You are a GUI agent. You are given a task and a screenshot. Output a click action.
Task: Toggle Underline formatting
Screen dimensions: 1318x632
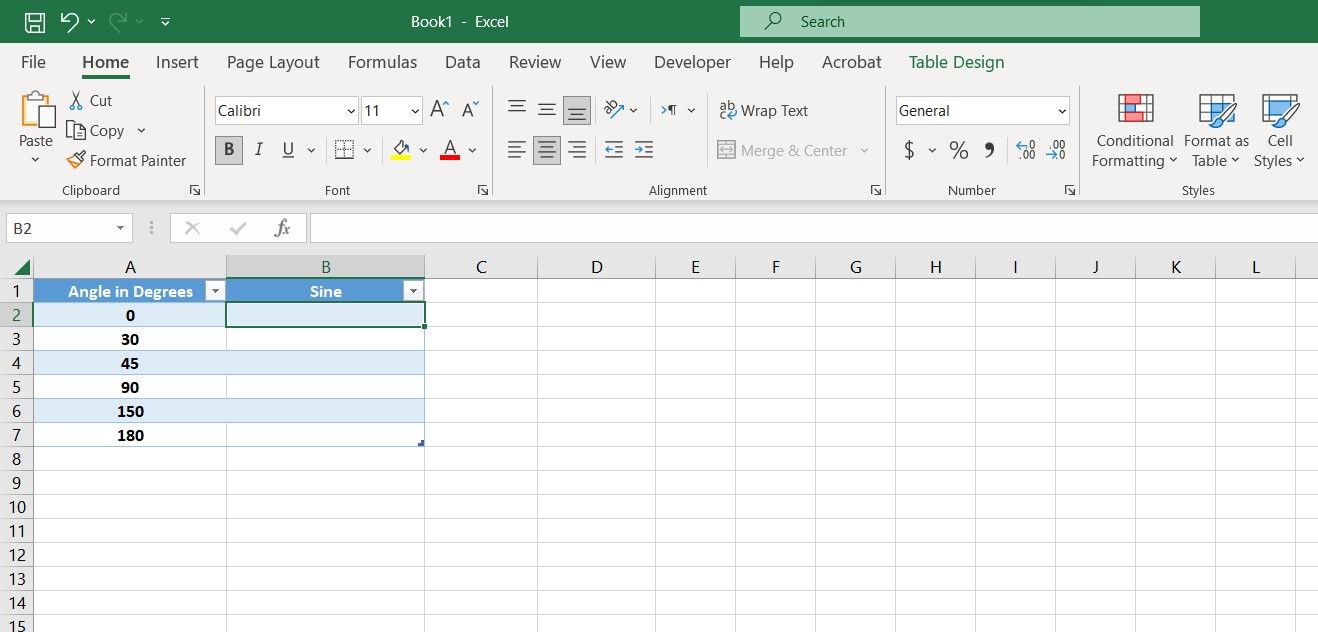click(x=288, y=150)
